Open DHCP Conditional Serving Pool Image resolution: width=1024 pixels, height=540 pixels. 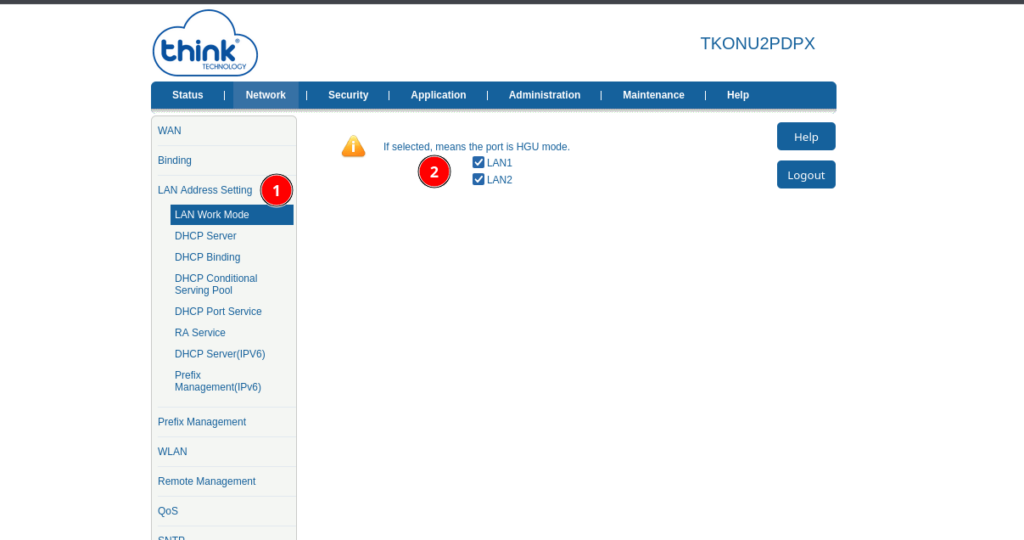[x=216, y=284]
